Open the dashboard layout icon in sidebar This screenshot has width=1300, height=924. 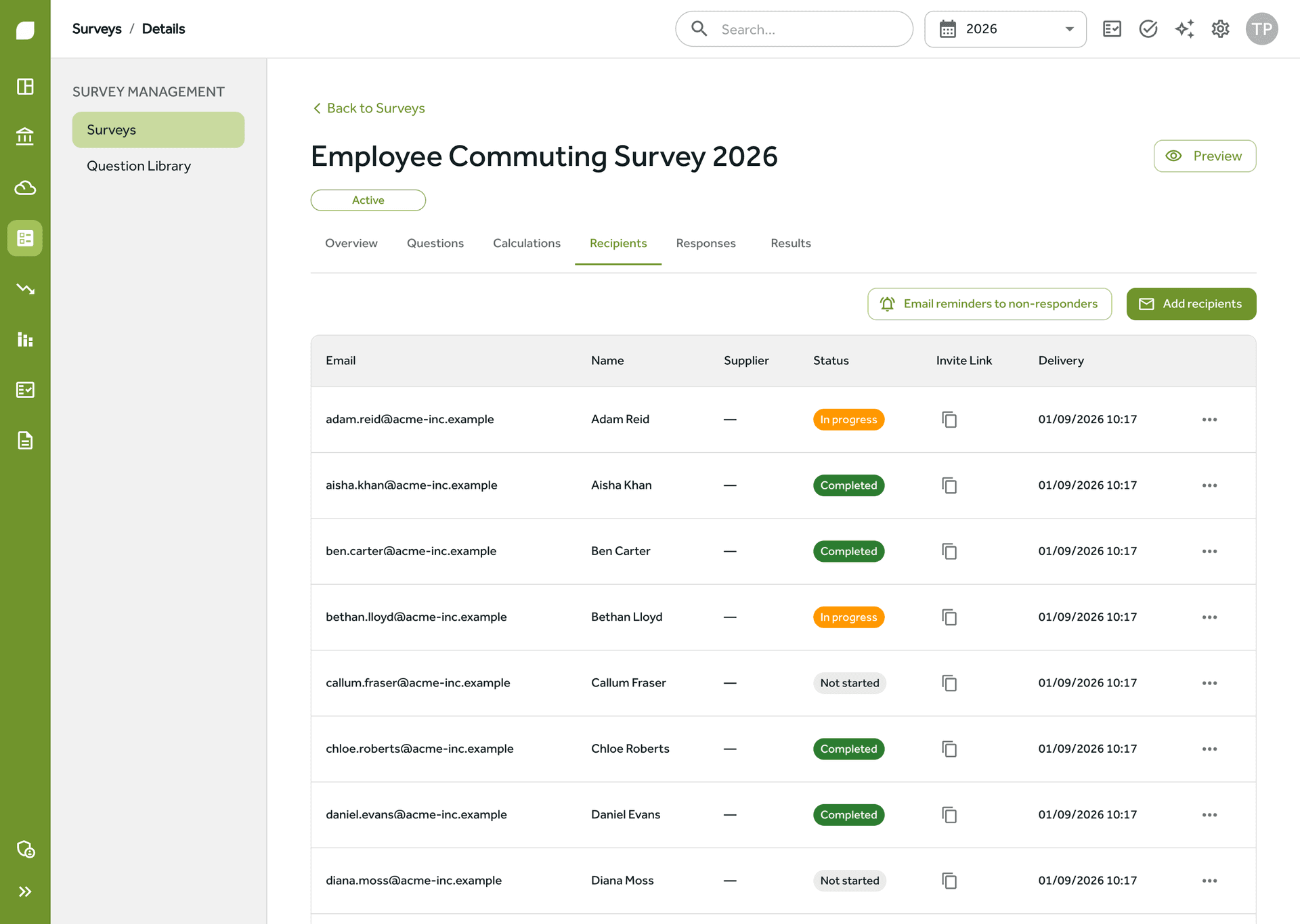(25, 87)
